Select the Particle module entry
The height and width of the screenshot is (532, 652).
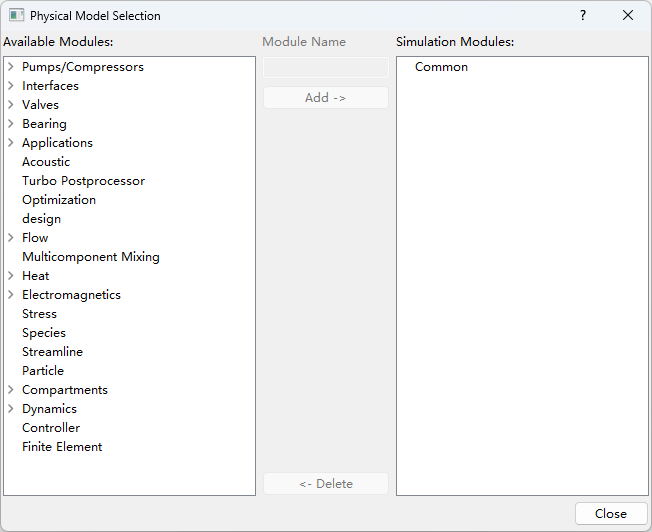(x=43, y=371)
